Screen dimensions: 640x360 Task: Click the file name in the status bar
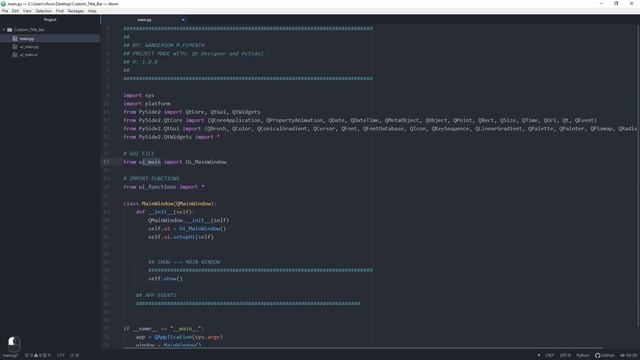tap(11, 356)
